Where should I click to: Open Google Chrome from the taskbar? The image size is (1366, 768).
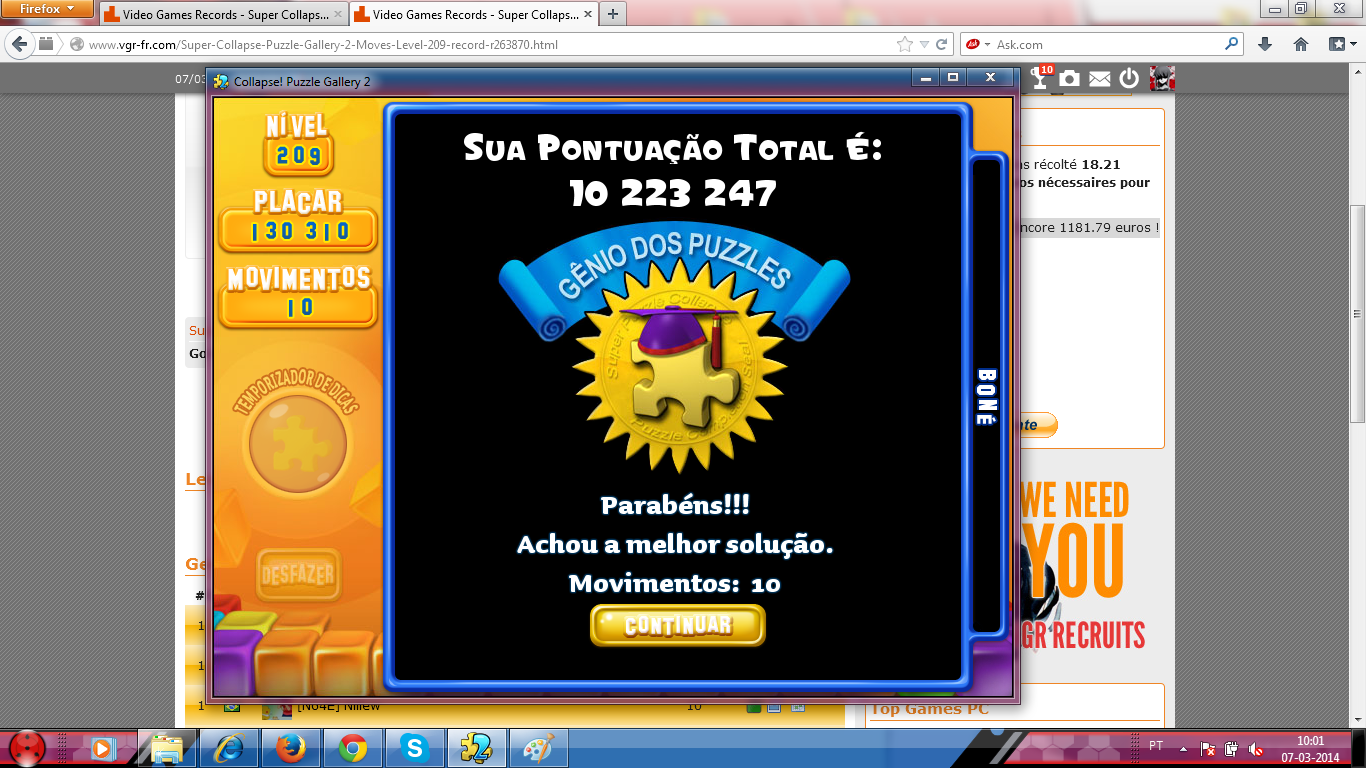click(352, 747)
